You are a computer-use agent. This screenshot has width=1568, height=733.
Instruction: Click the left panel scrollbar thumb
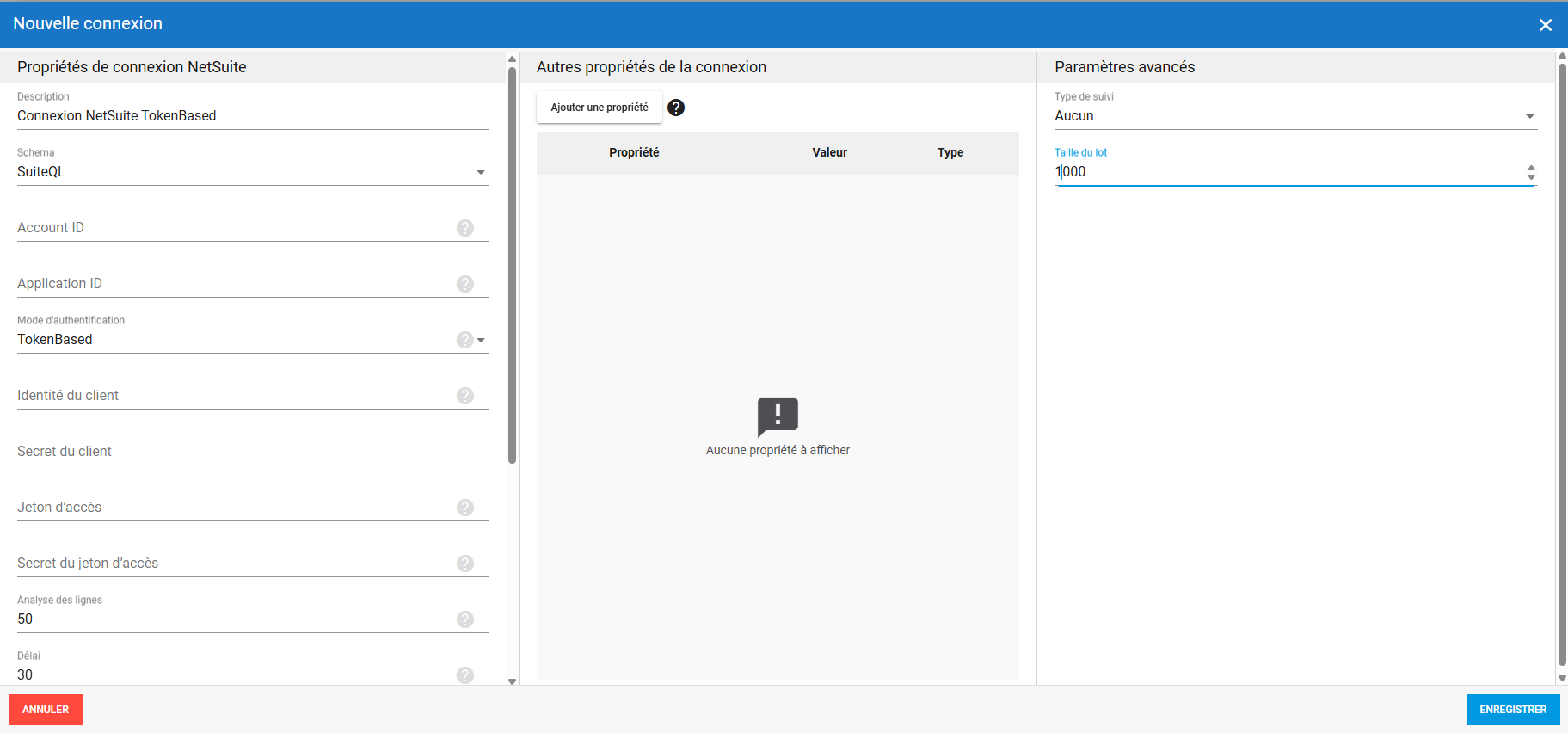(512, 265)
